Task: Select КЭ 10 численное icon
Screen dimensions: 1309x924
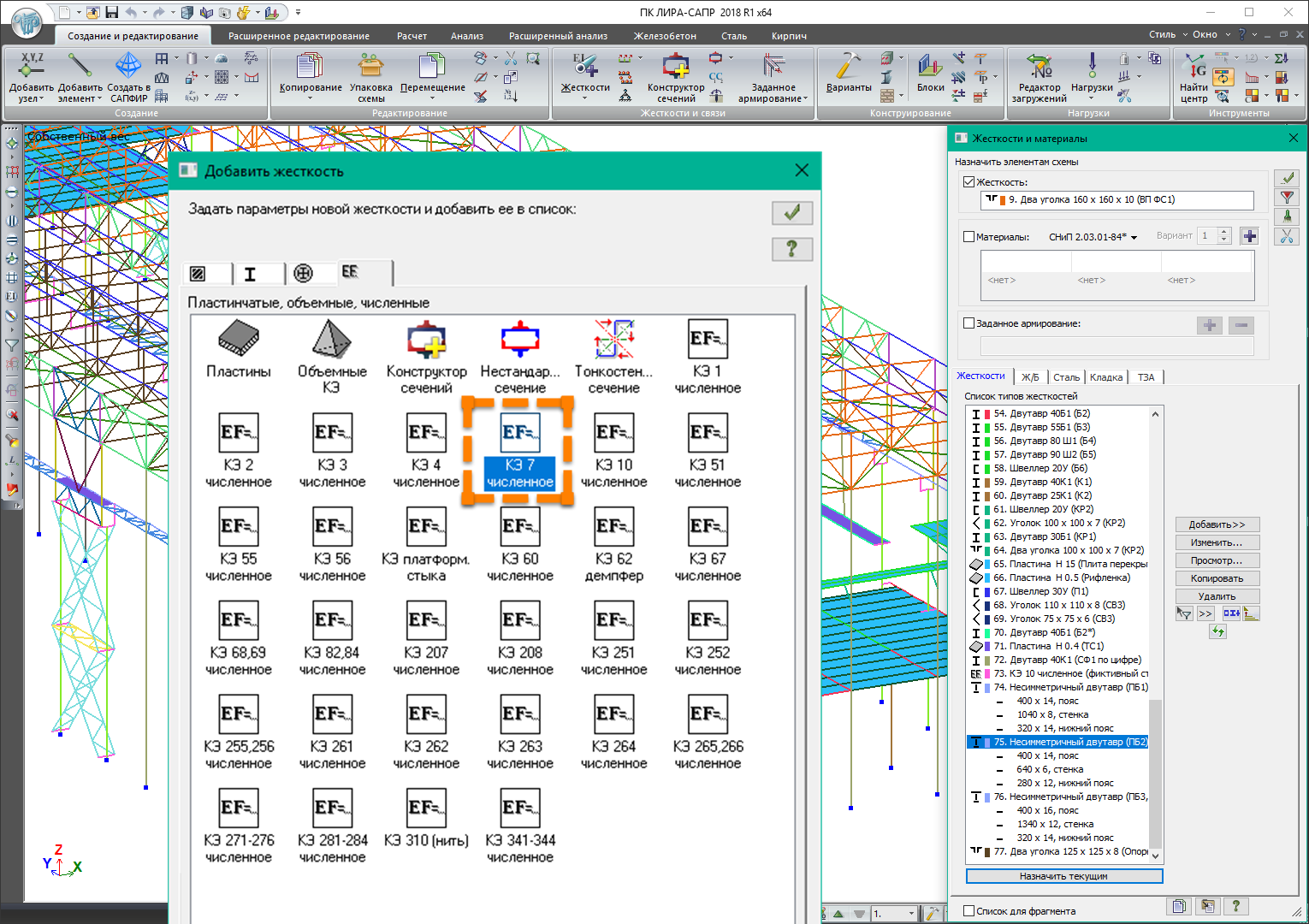Action: pyautogui.click(x=613, y=434)
